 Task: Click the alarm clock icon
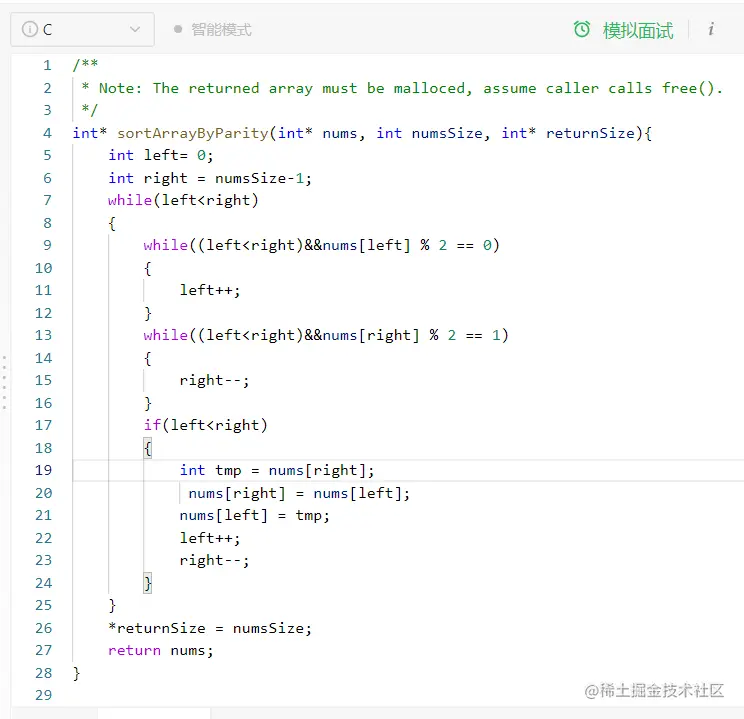pyautogui.click(x=582, y=29)
